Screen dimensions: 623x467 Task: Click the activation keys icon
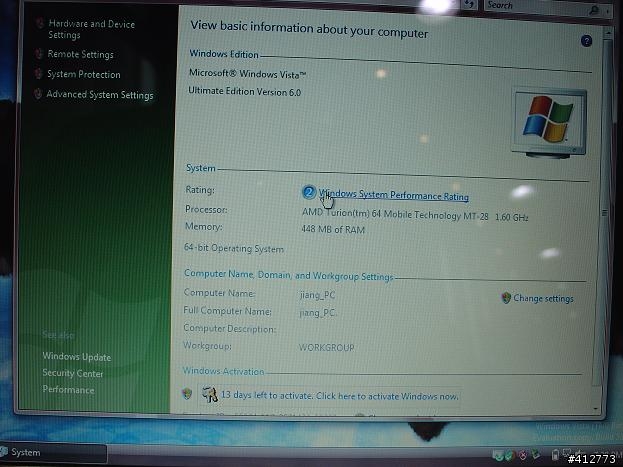point(210,395)
